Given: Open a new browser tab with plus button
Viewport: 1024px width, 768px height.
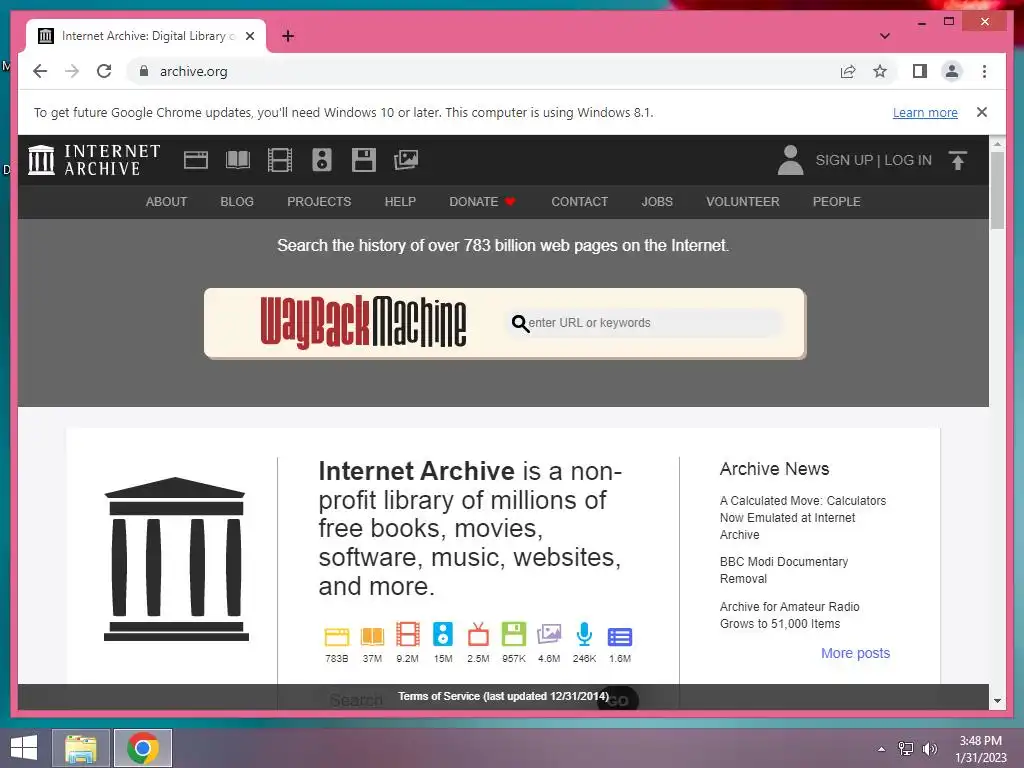Looking at the screenshot, I should point(288,36).
